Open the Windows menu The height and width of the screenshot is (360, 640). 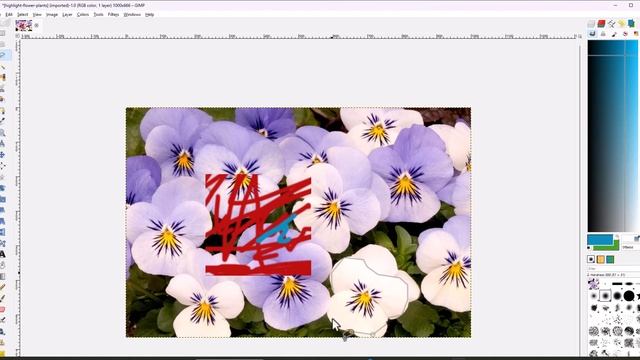[x=132, y=14]
